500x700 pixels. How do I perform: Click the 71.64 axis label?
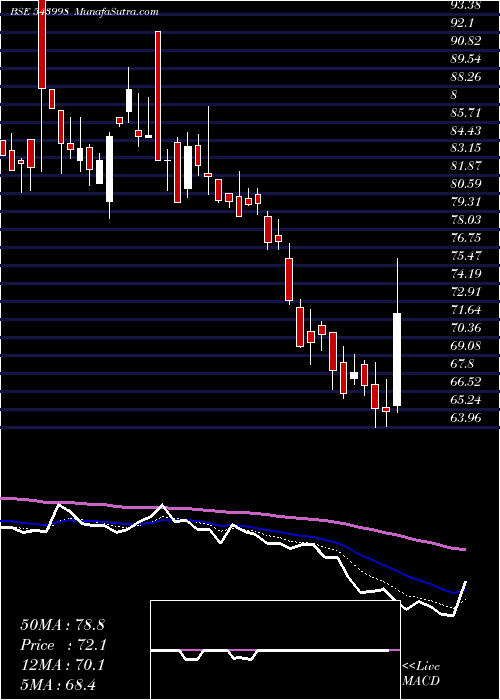coord(467,310)
